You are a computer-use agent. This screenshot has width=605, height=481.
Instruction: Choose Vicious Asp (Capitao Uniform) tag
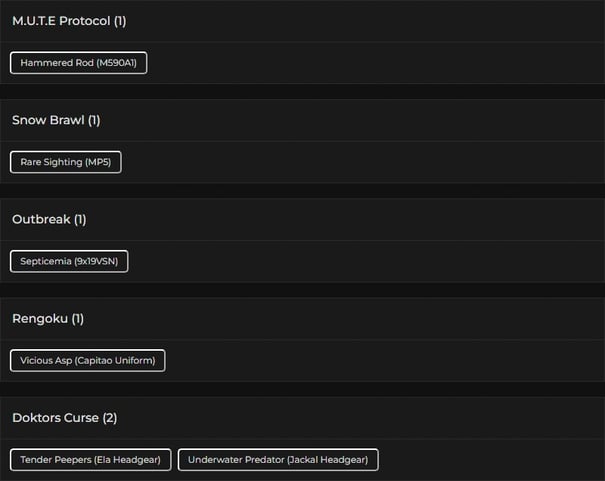(x=87, y=360)
